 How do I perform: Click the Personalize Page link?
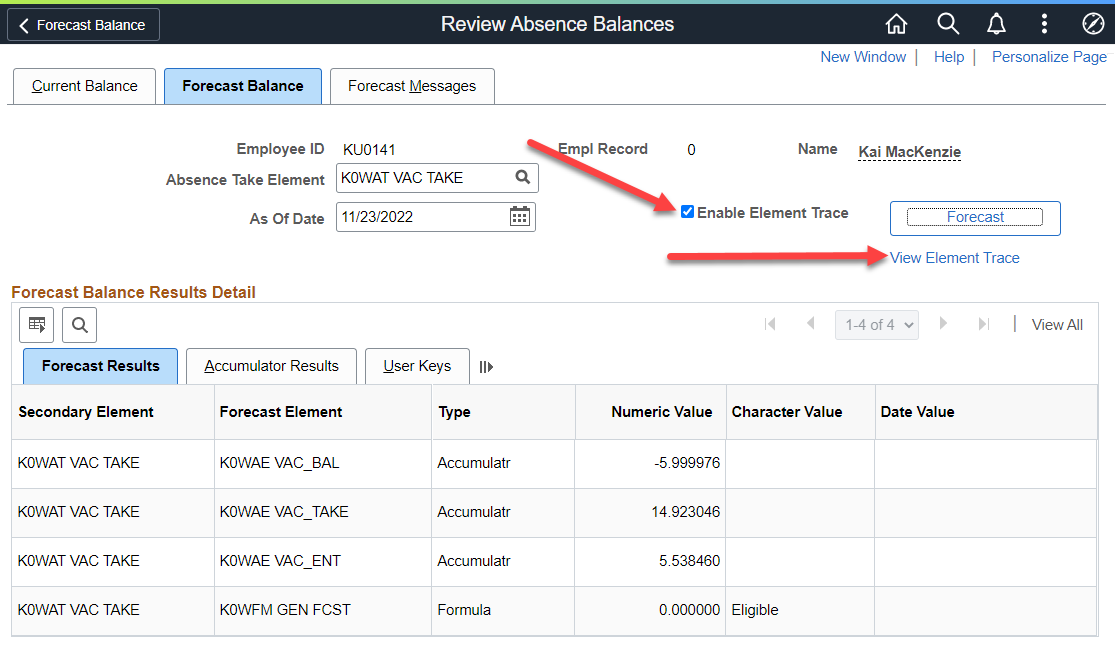pos(1049,57)
